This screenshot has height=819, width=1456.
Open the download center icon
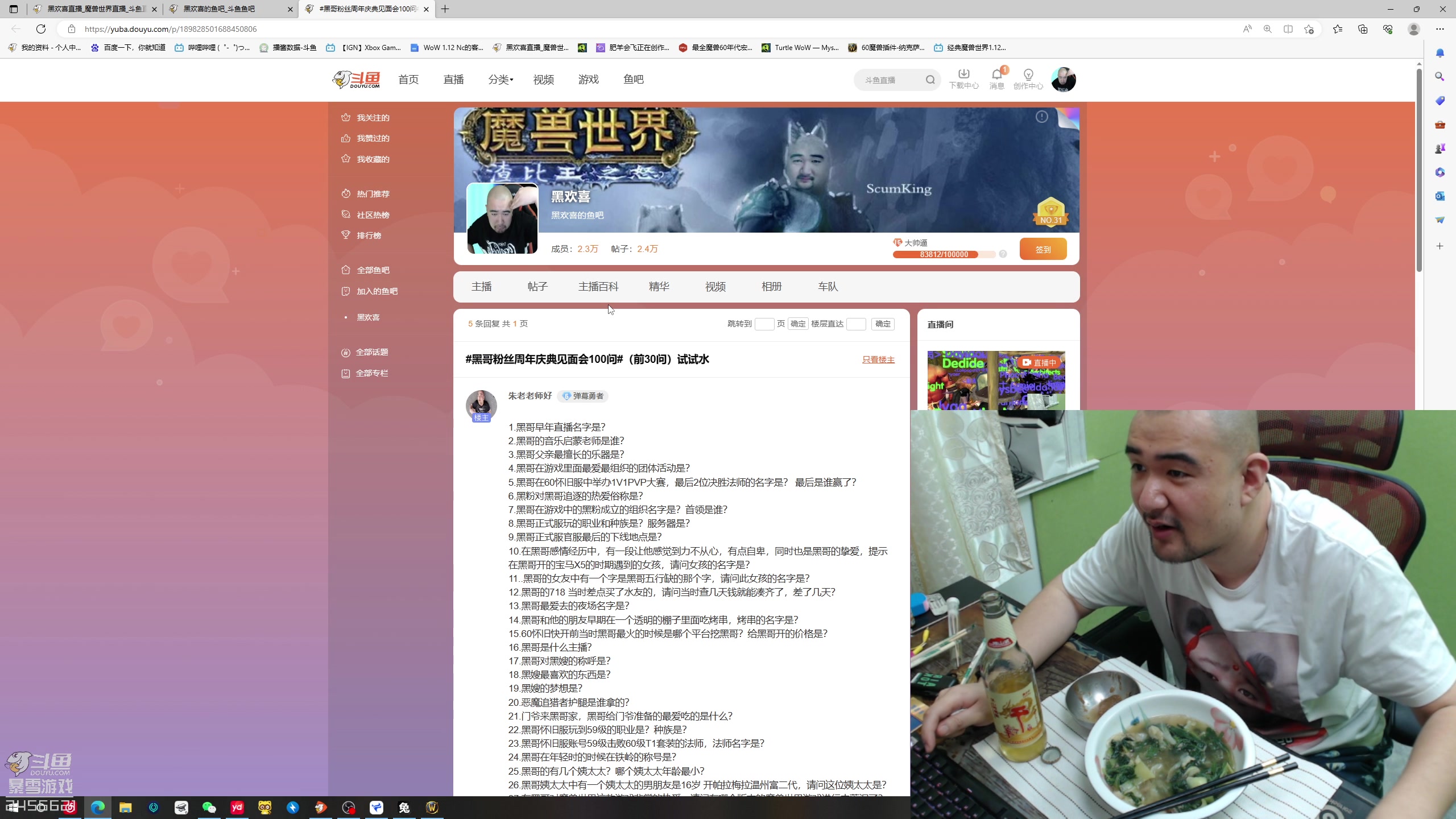pyautogui.click(x=963, y=79)
